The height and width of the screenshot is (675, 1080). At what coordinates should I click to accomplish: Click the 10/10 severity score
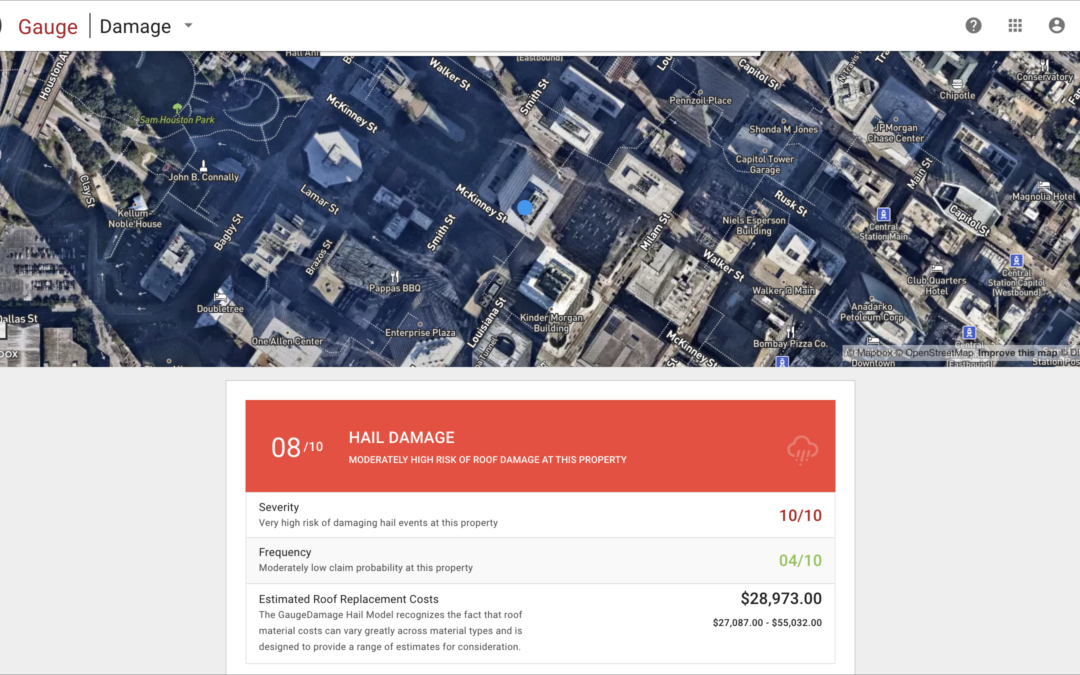[800, 515]
